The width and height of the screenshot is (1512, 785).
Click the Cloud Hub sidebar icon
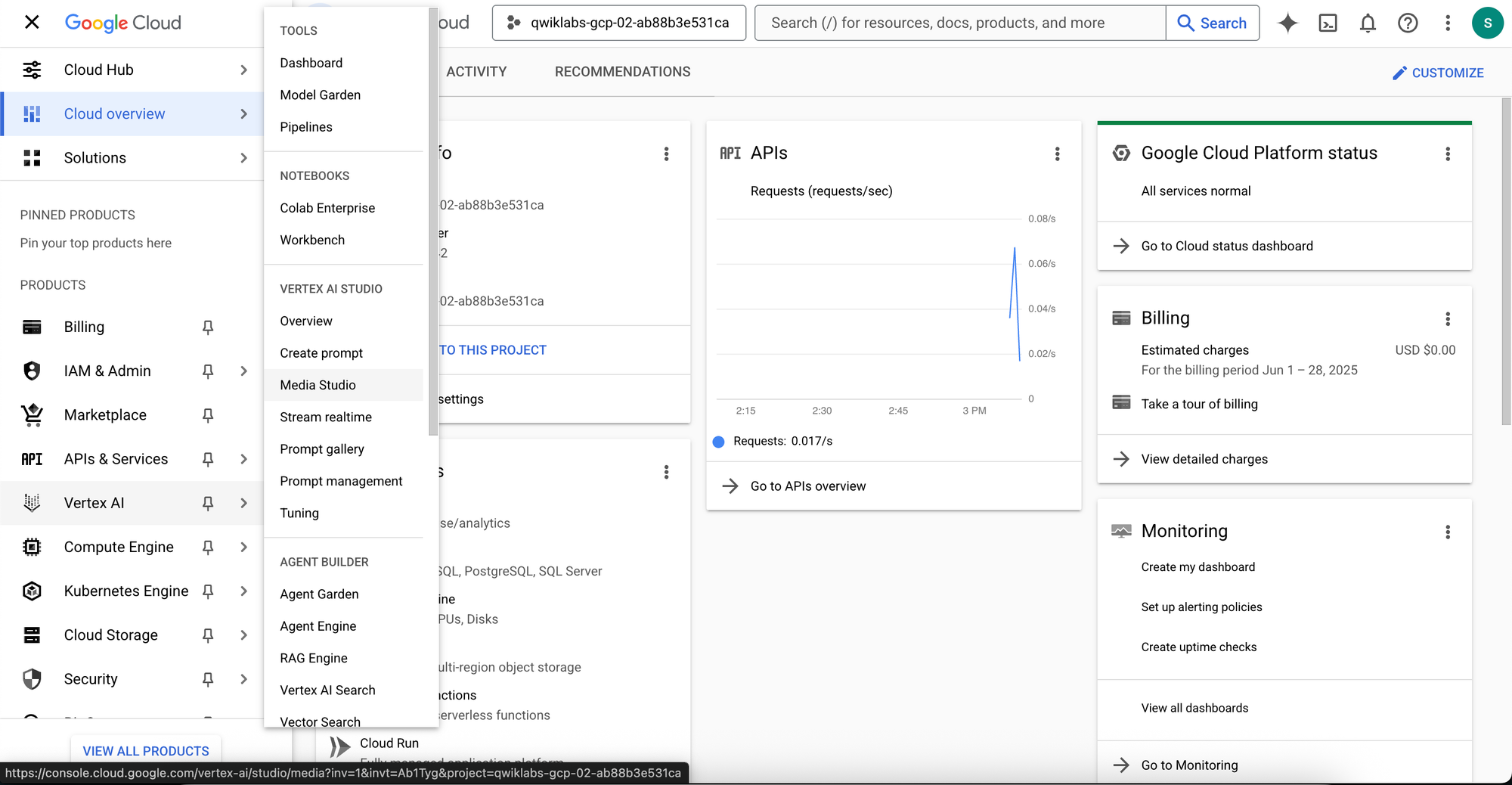[32, 70]
